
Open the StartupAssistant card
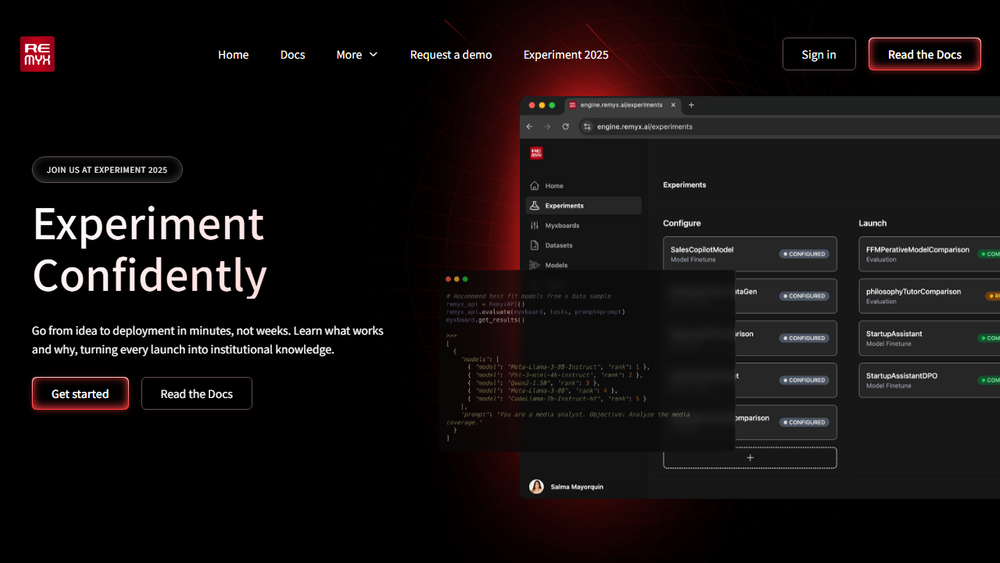(929, 338)
